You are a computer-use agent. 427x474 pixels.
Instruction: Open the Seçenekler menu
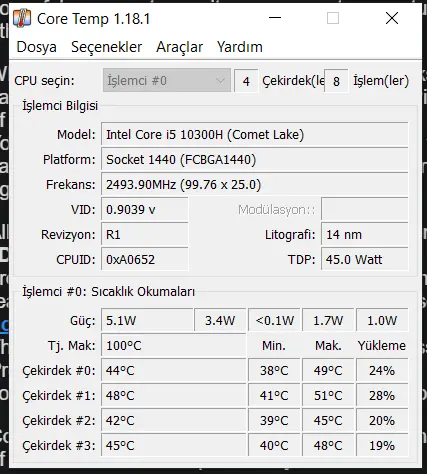coord(106,47)
